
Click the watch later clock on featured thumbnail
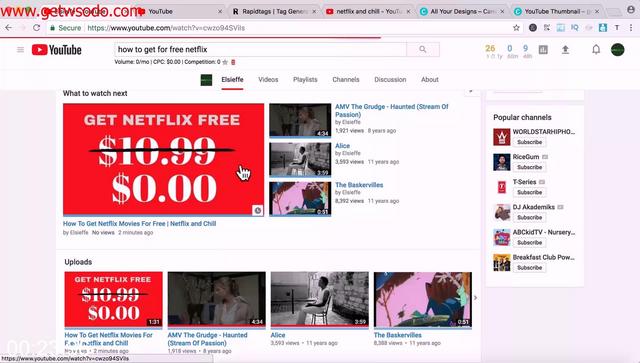coord(258,210)
